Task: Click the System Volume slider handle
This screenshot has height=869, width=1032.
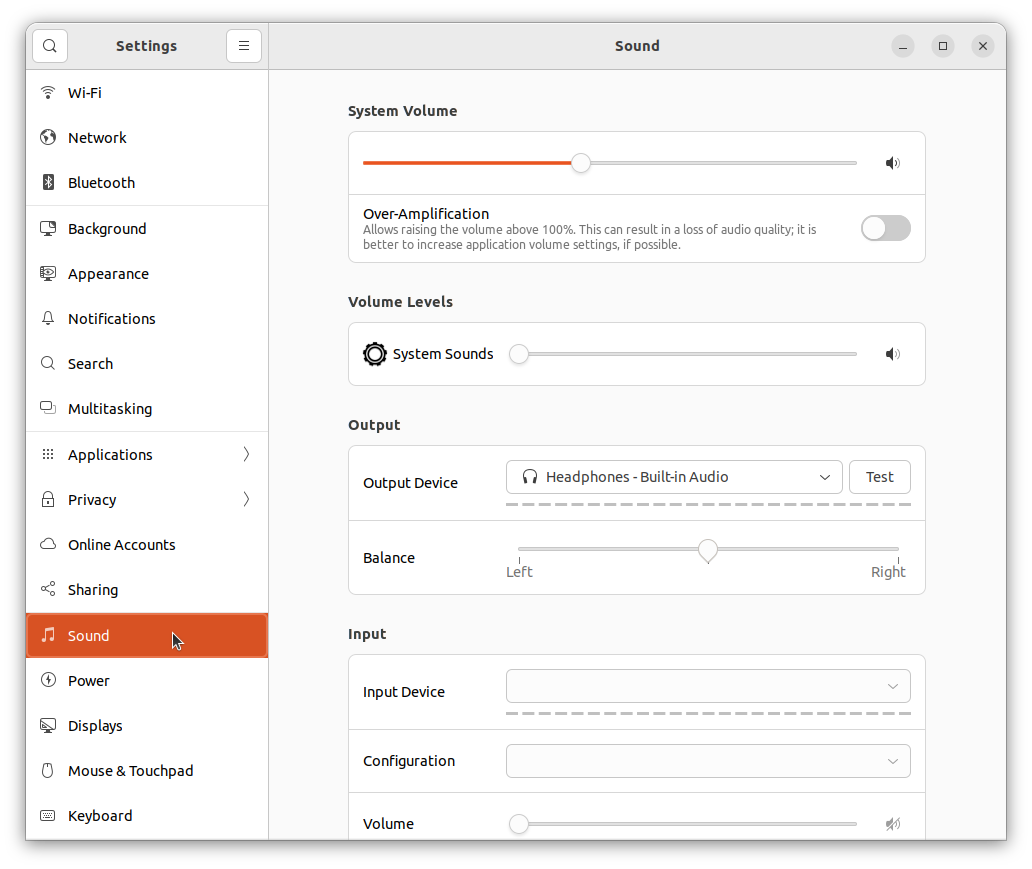Action: (x=580, y=163)
